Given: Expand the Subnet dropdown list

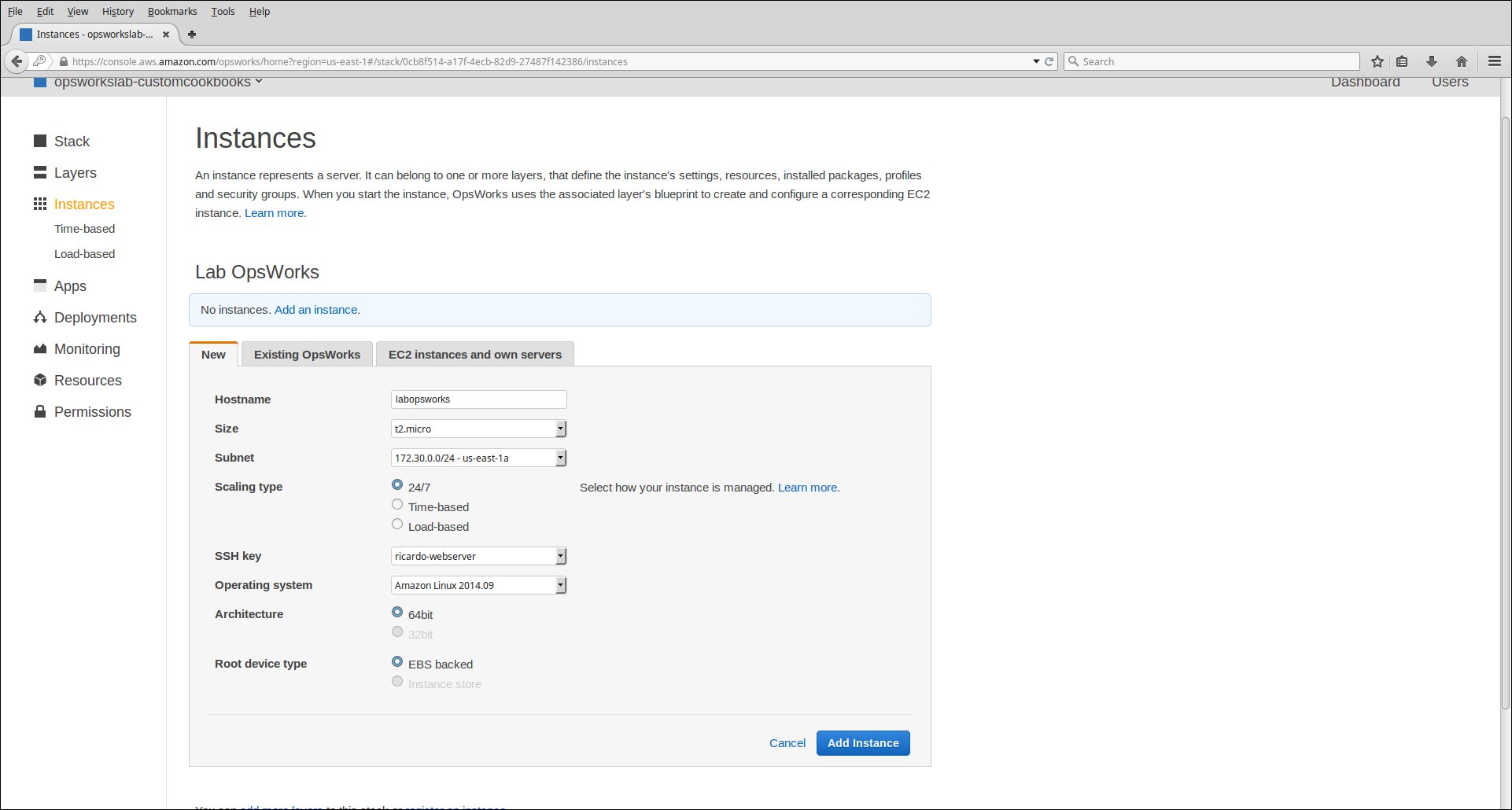Looking at the screenshot, I should 478,458.
